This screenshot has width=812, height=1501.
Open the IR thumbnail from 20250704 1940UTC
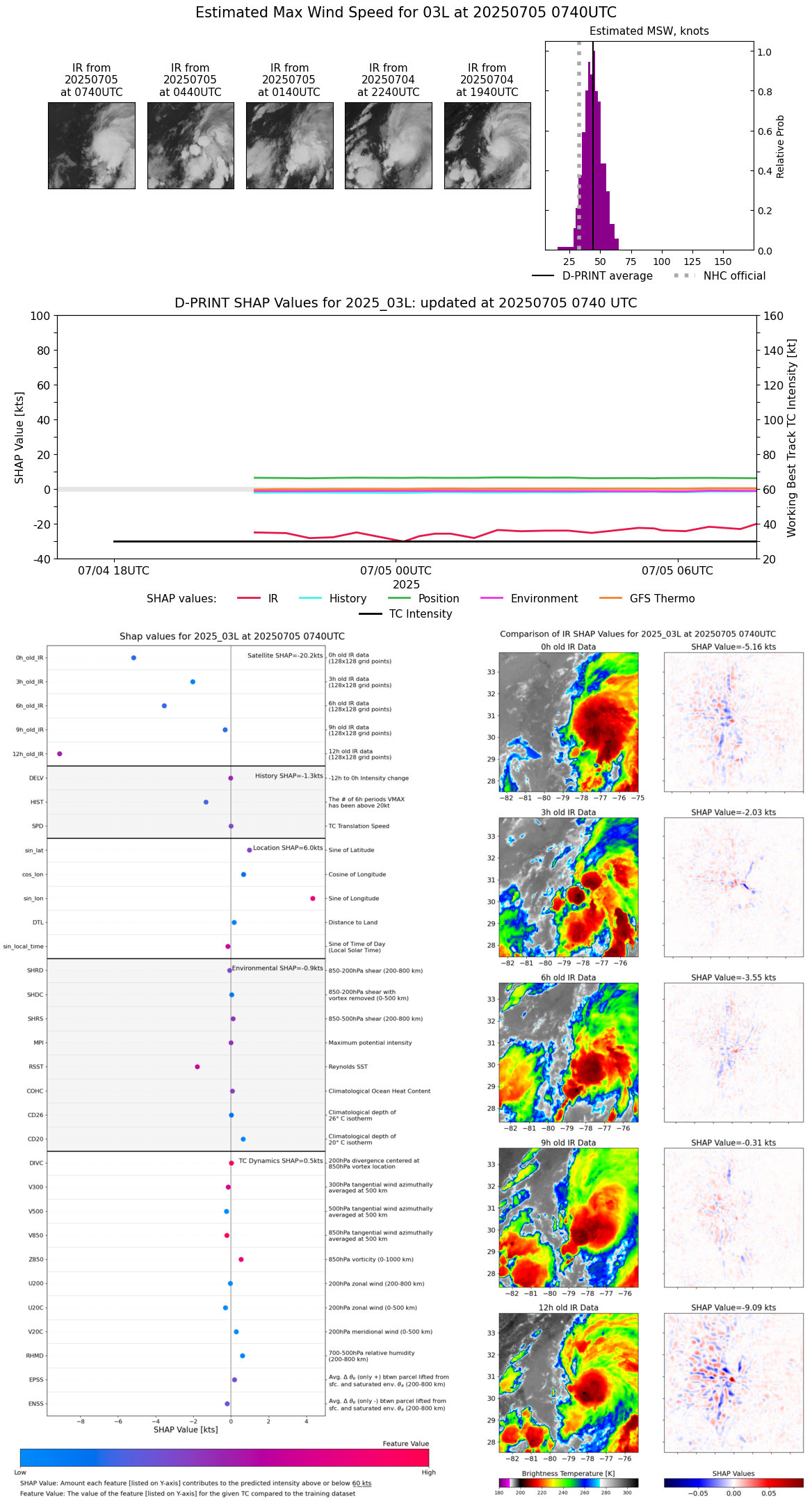[487, 145]
